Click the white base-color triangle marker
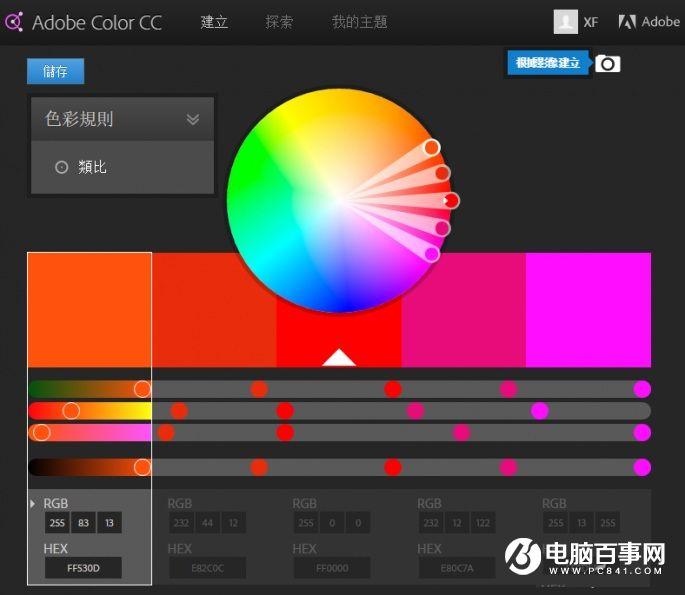This screenshot has height=595, width=685. click(x=339, y=357)
